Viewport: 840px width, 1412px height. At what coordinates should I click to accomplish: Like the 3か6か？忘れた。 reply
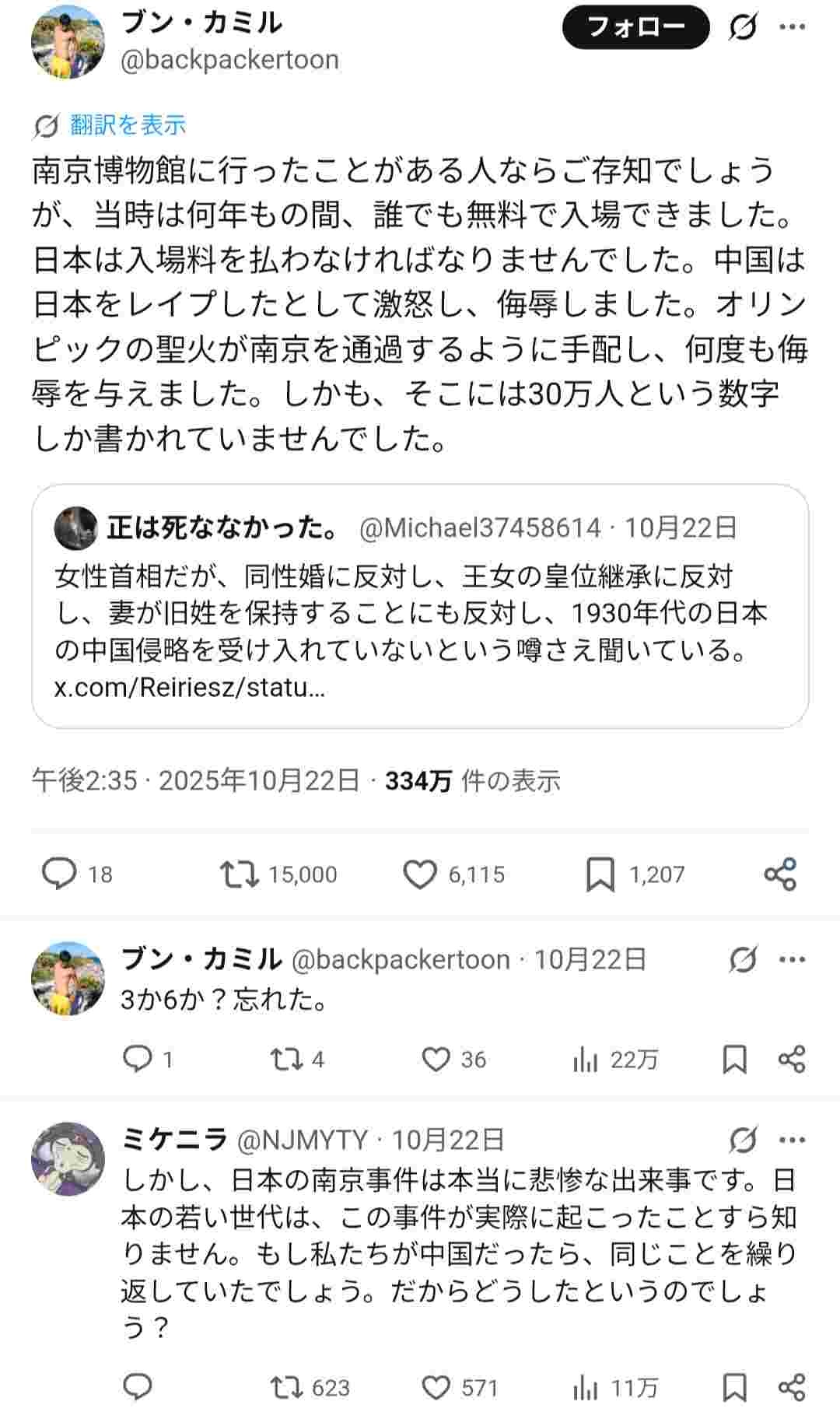[436, 1059]
